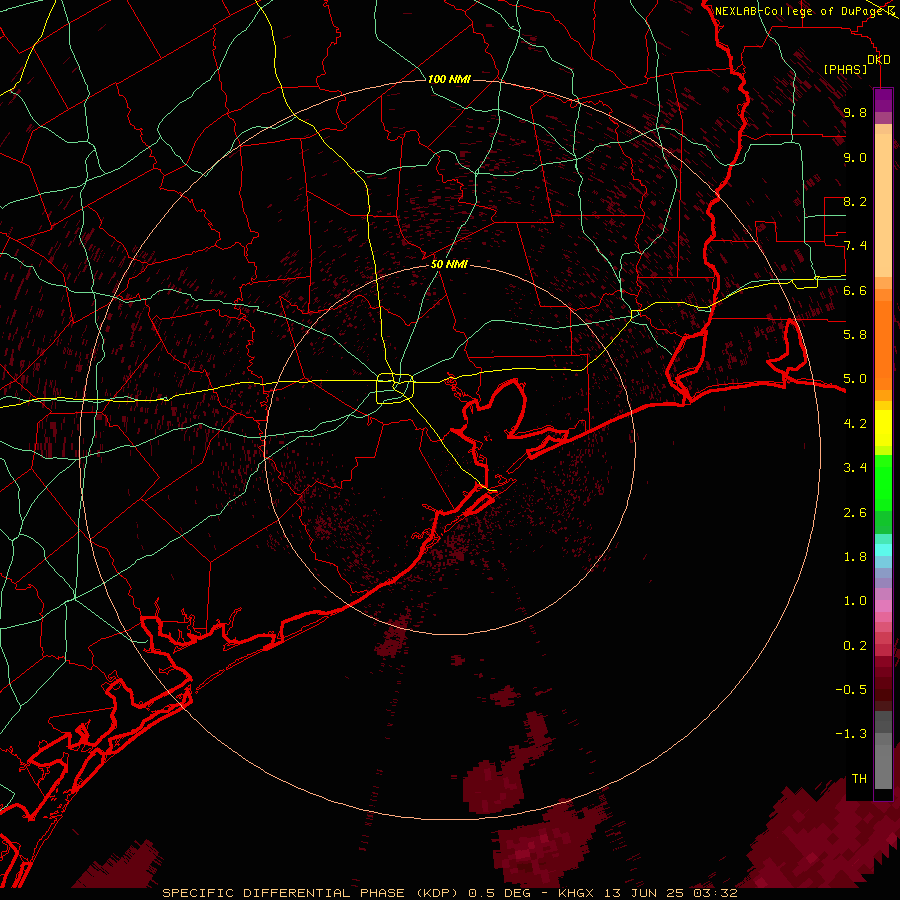
Task: Click the 9.8 value on the color scale
Action: pyautogui.click(x=855, y=113)
